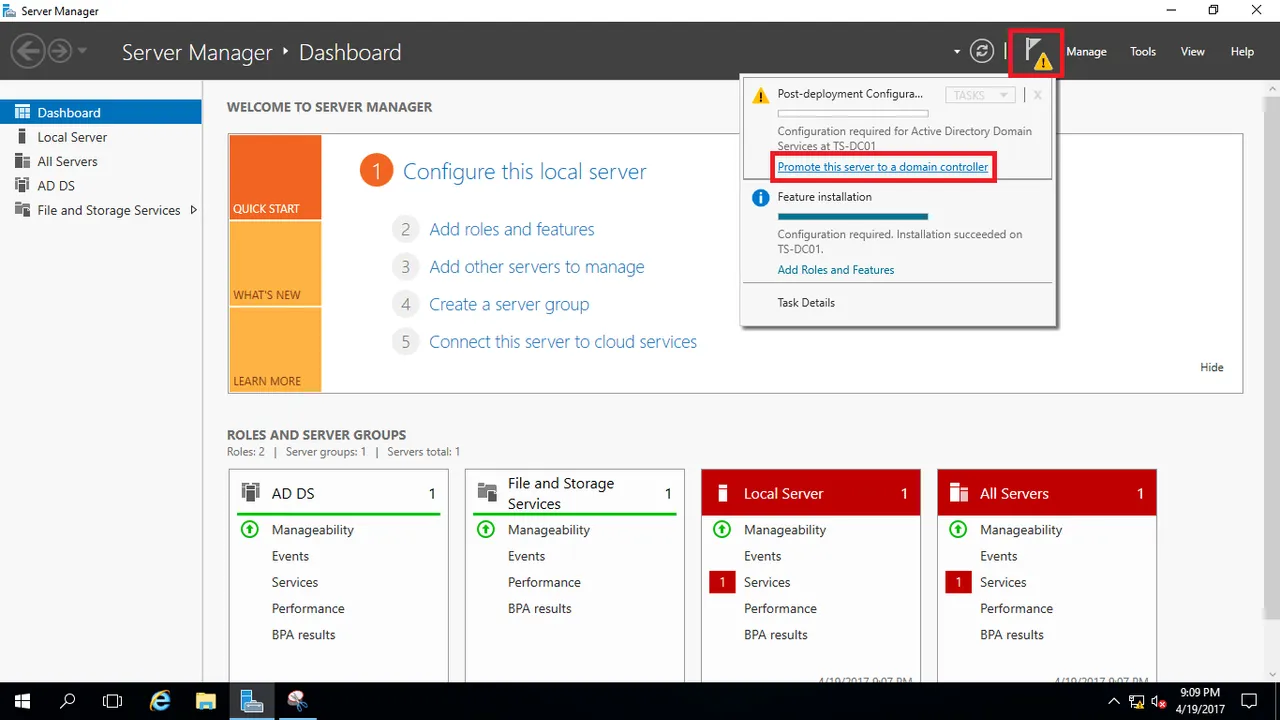Viewport: 1280px width, 720px height.
Task: Click AD DS Manageability status icon
Action: 250,529
